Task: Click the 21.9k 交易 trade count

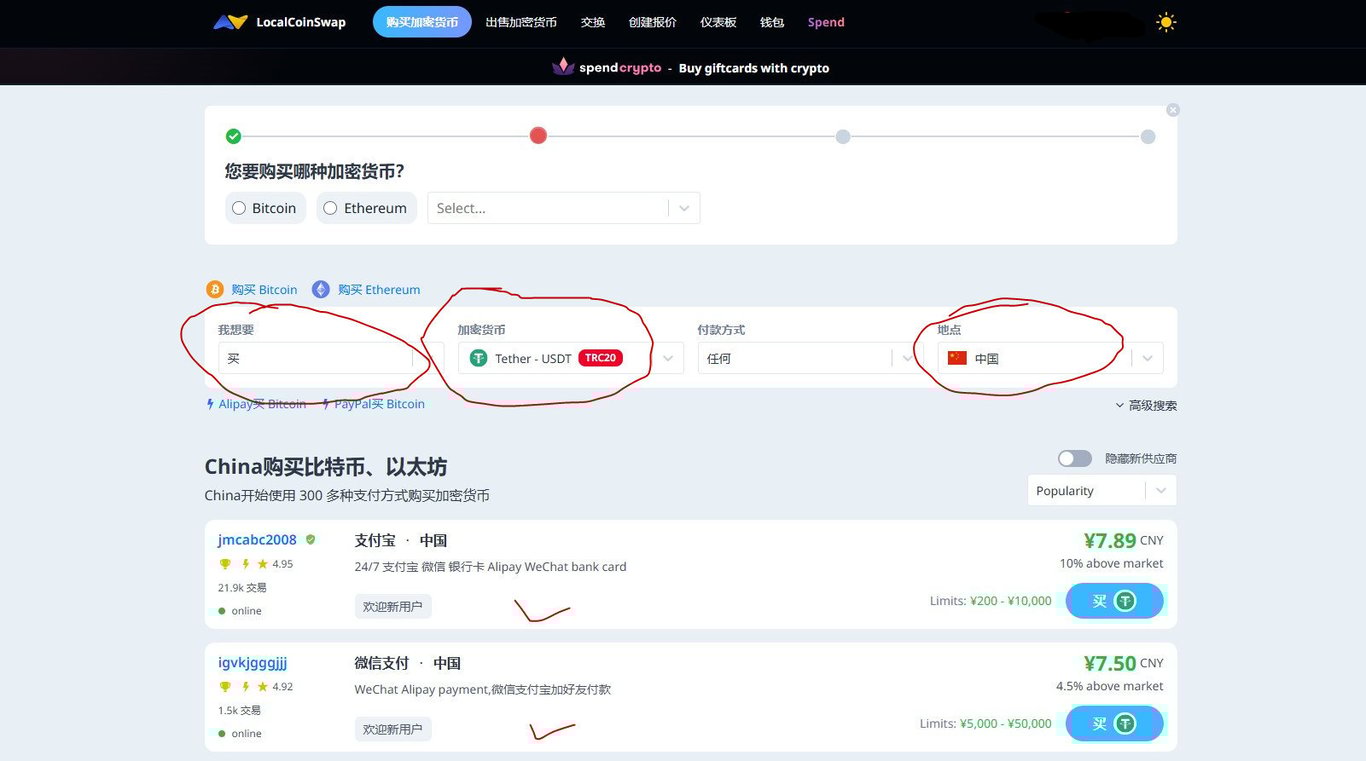Action: pyautogui.click(x=242, y=588)
